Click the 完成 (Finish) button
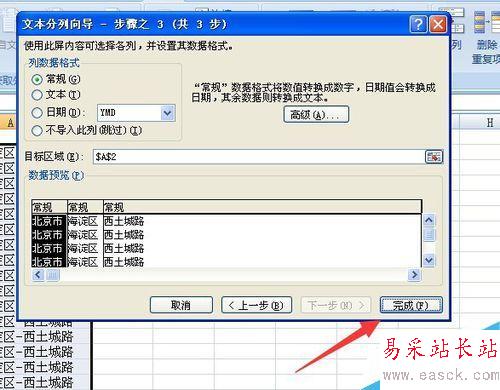 coord(411,305)
